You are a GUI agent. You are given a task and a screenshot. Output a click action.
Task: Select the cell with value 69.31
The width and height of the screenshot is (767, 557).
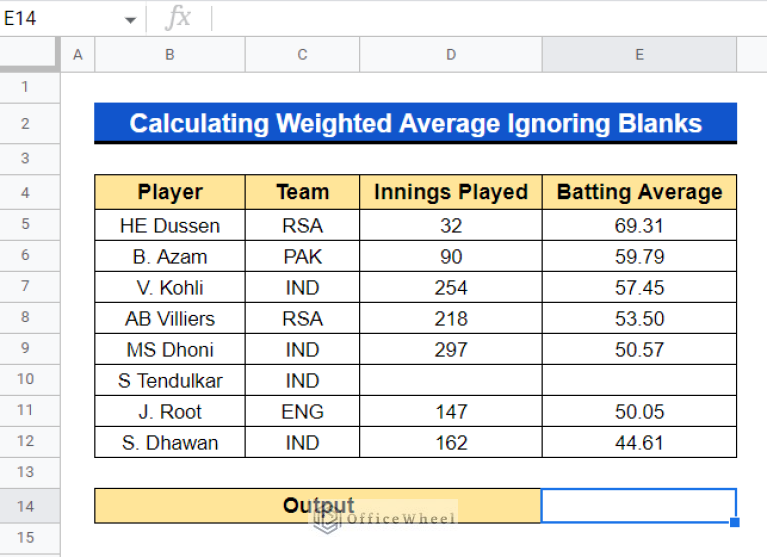[x=640, y=225]
